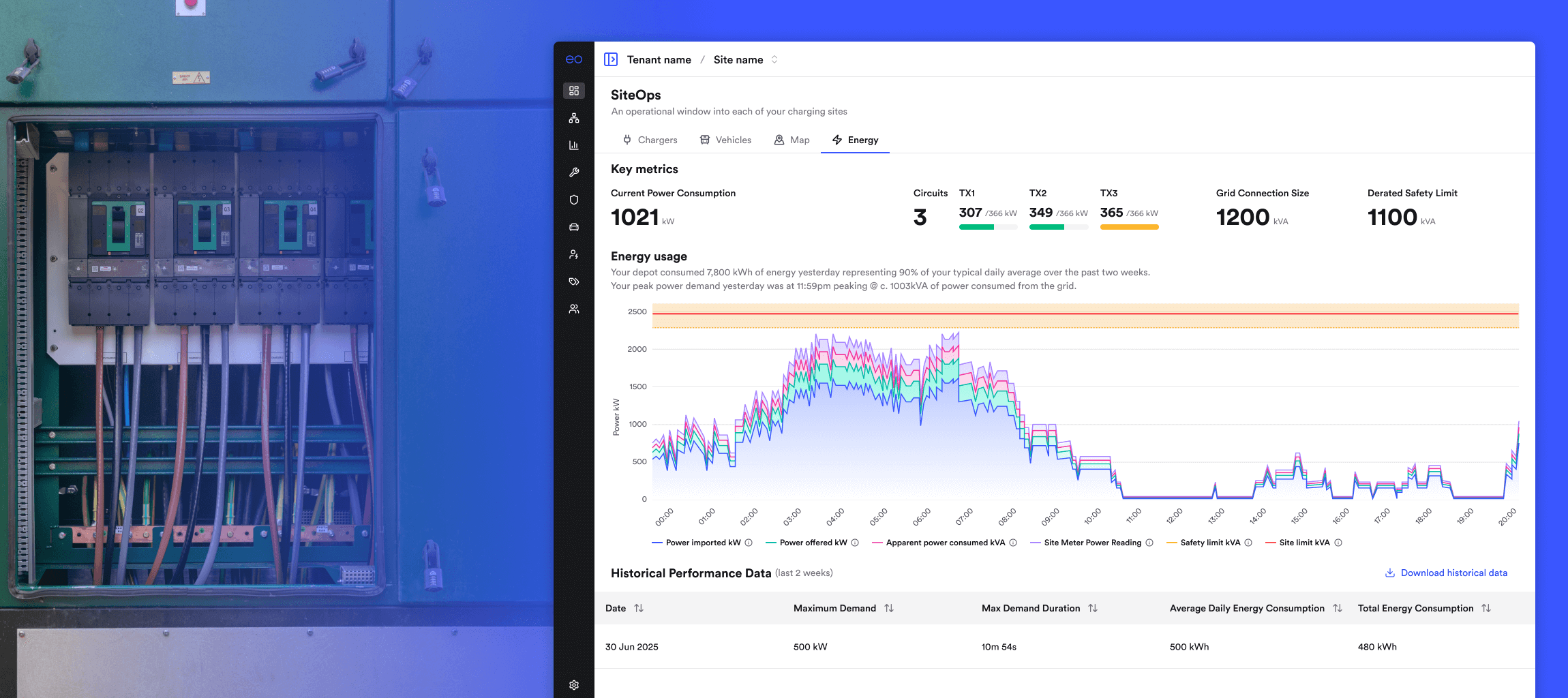Switch to the Chargers tab
1568x698 pixels.
(x=650, y=140)
